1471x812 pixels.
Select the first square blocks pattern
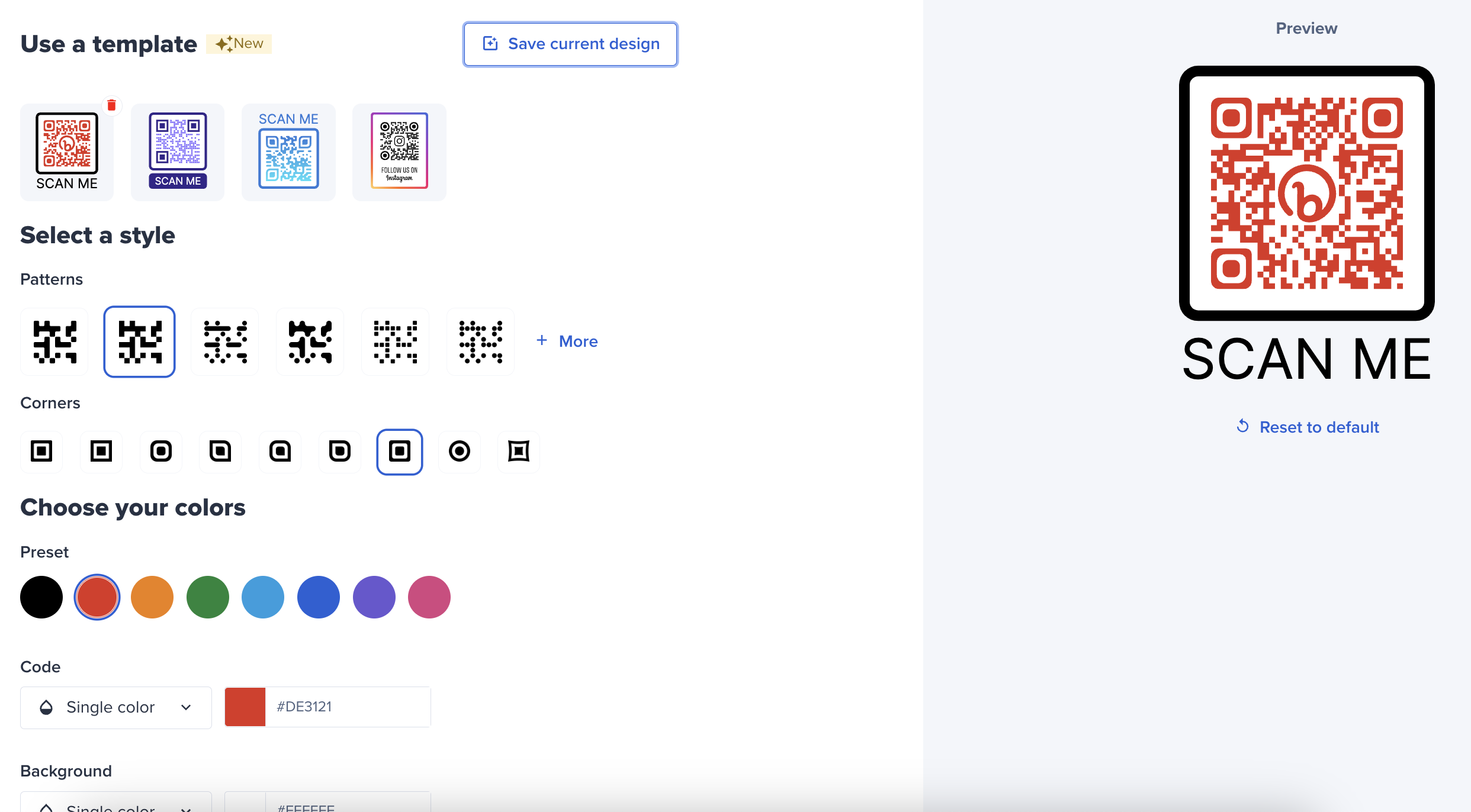click(54, 341)
